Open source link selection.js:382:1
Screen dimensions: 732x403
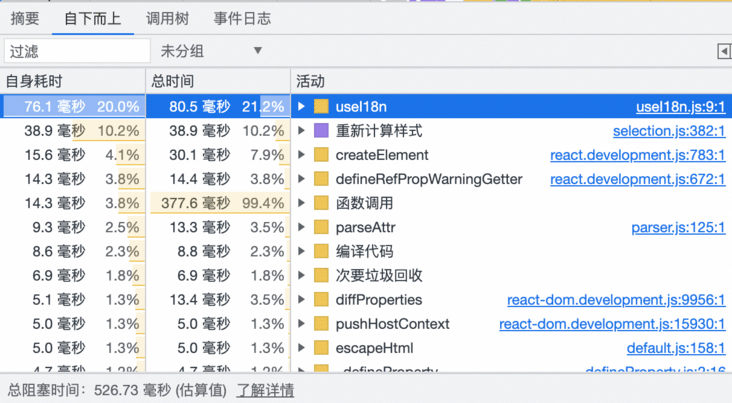[669, 131]
